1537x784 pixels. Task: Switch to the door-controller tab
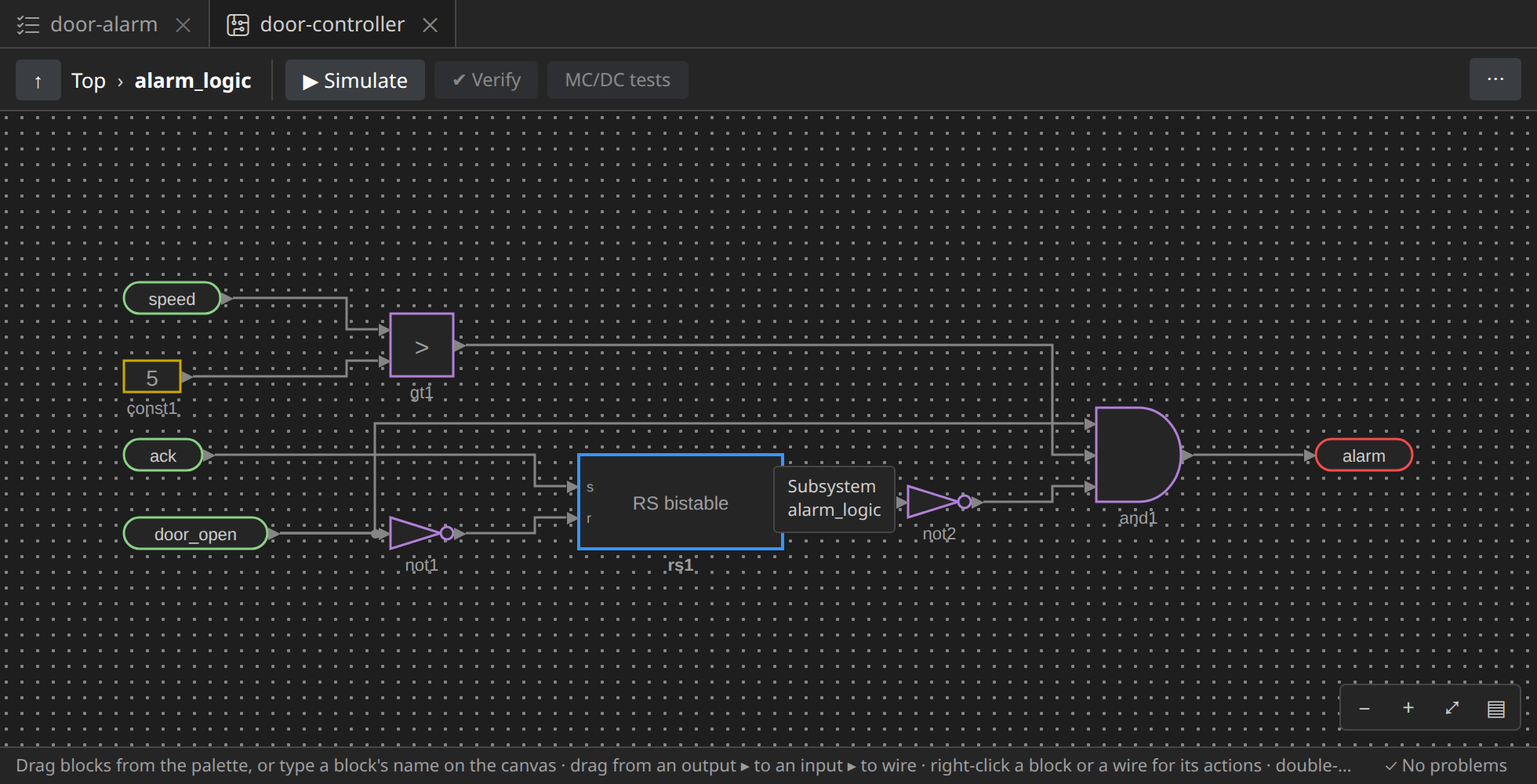tap(332, 24)
